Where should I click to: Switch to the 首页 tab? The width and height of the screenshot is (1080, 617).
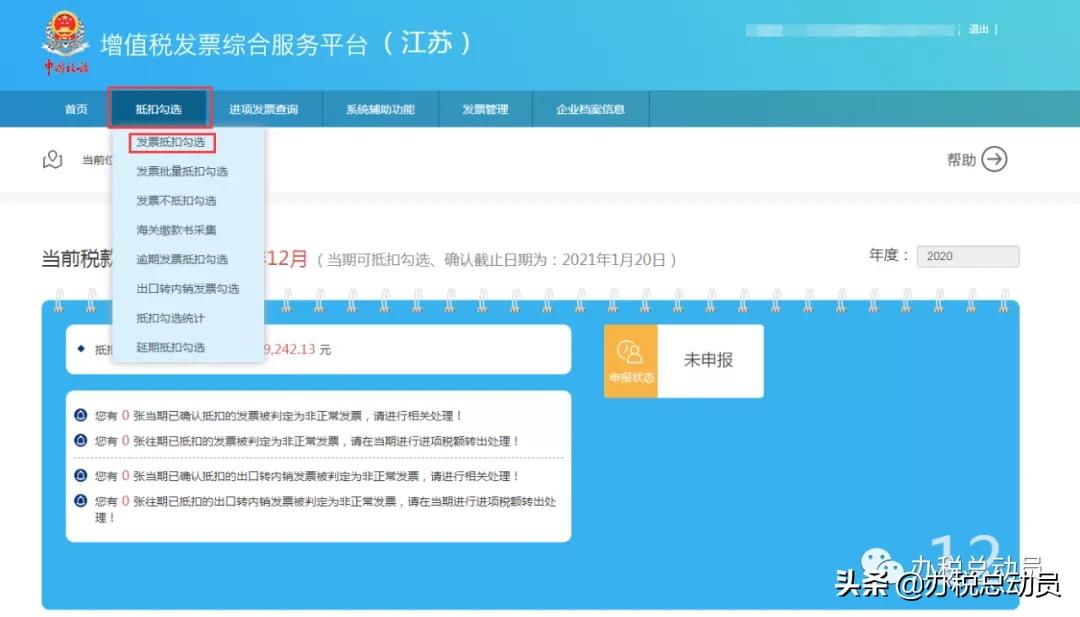point(75,109)
